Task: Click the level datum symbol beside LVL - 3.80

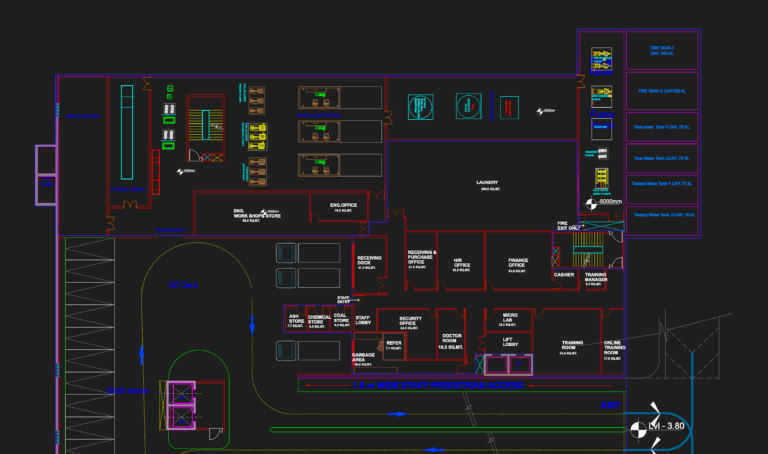Action: 638,430
